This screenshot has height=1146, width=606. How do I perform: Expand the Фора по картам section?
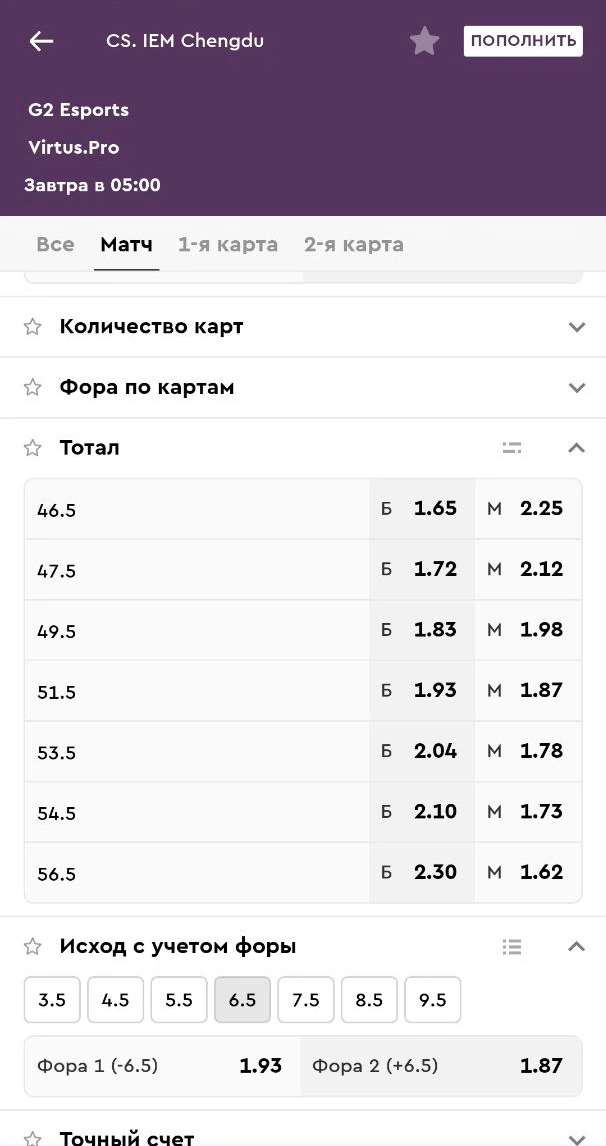click(575, 388)
